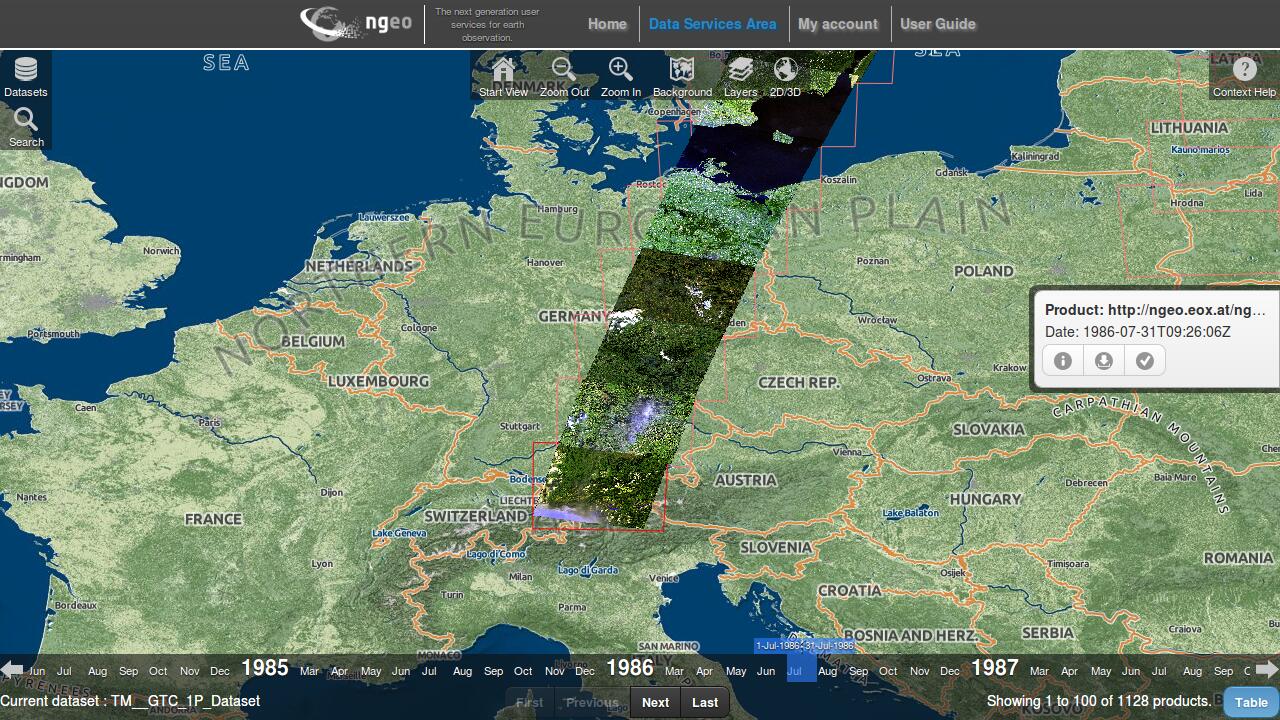Open Data Services Area
Image resolution: width=1280 pixels, height=720 pixels.
coord(712,24)
